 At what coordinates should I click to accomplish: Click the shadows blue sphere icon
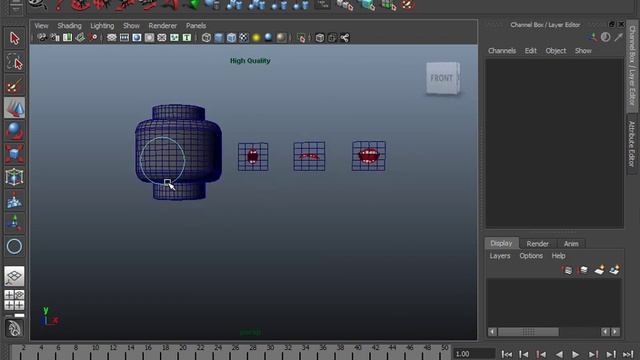[269, 38]
